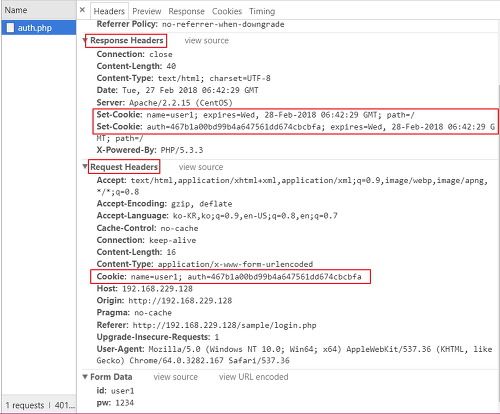500x414 pixels.
Task: Click the Connection: close header line
Action: point(135,54)
